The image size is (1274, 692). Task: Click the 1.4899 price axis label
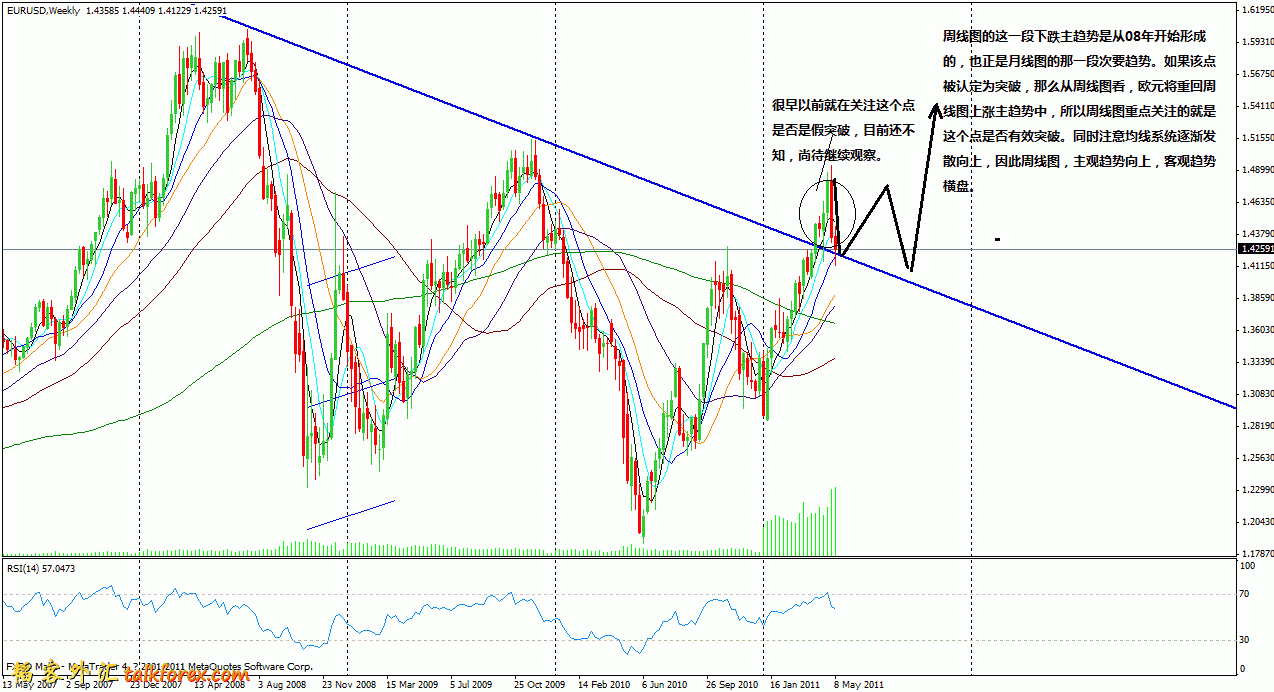click(x=1256, y=170)
